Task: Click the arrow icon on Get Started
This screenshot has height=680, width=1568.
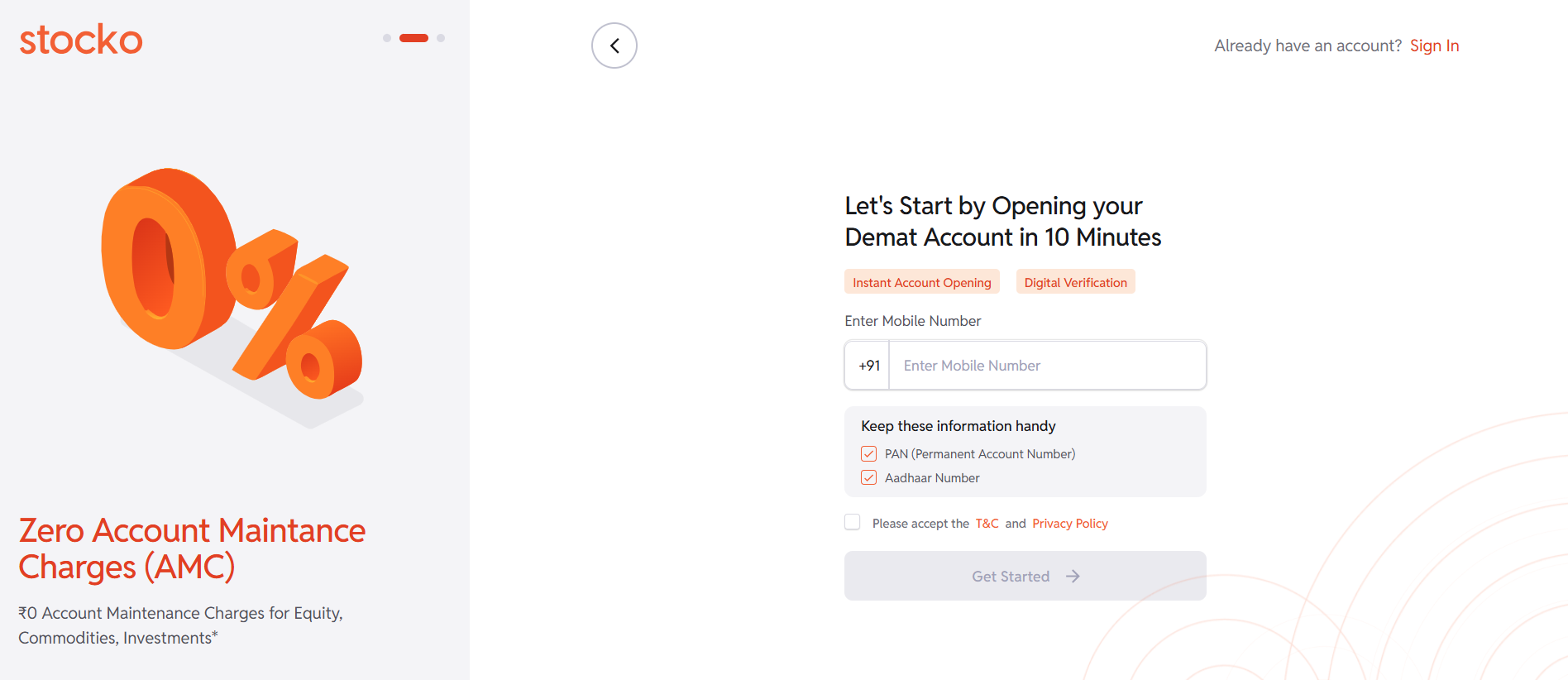Action: 1073,577
